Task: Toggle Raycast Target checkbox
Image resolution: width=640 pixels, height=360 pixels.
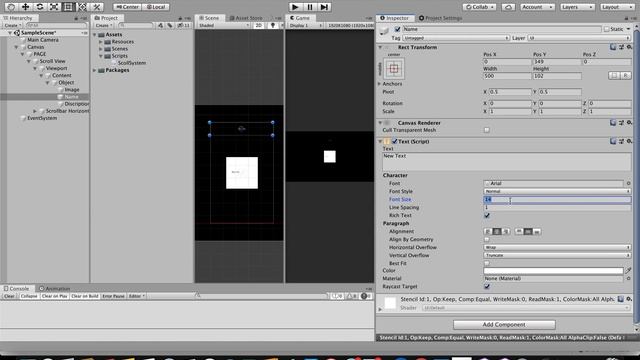Action: 487,287
